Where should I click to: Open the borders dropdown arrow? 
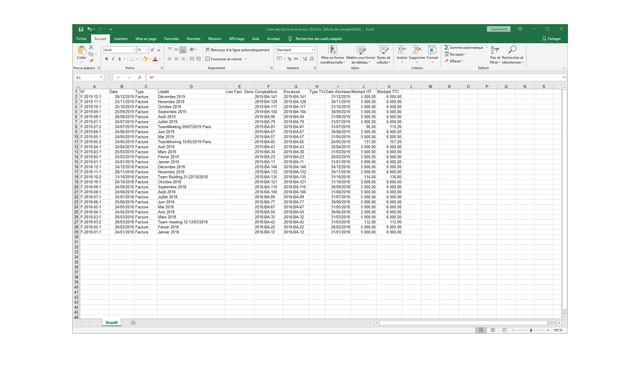(137, 59)
